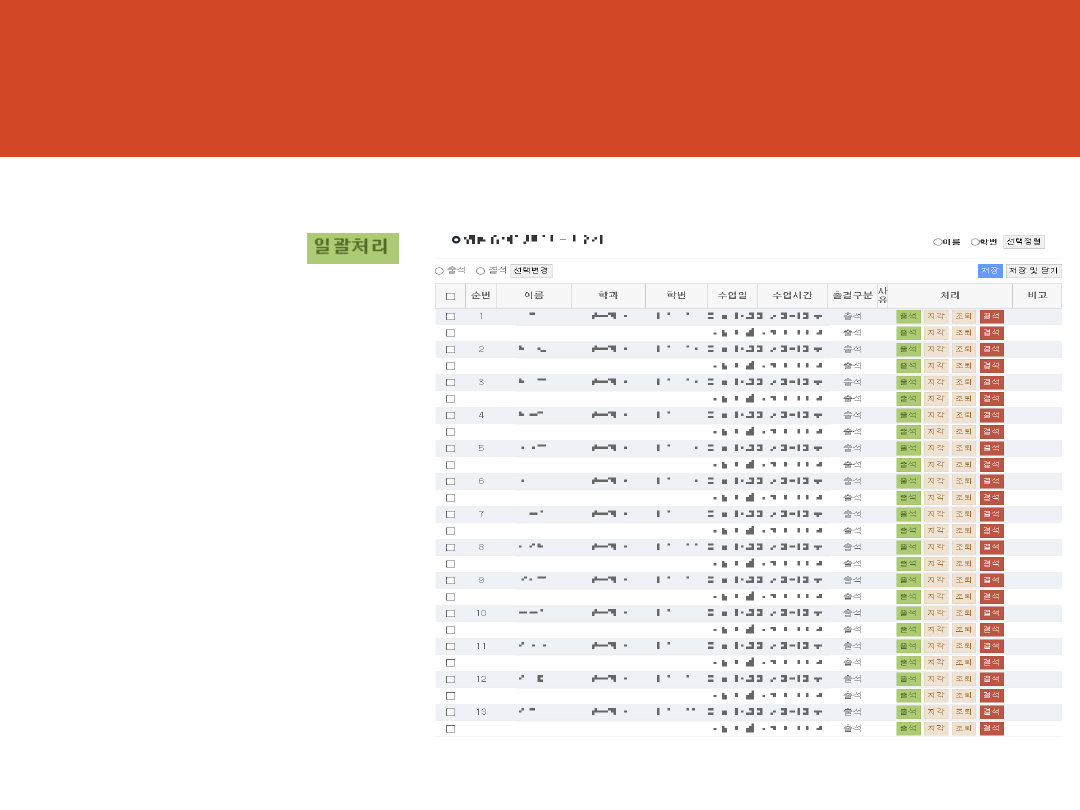Check the checkbox for row number 5
This screenshot has width=1080, height=810.
pos(450,449)
